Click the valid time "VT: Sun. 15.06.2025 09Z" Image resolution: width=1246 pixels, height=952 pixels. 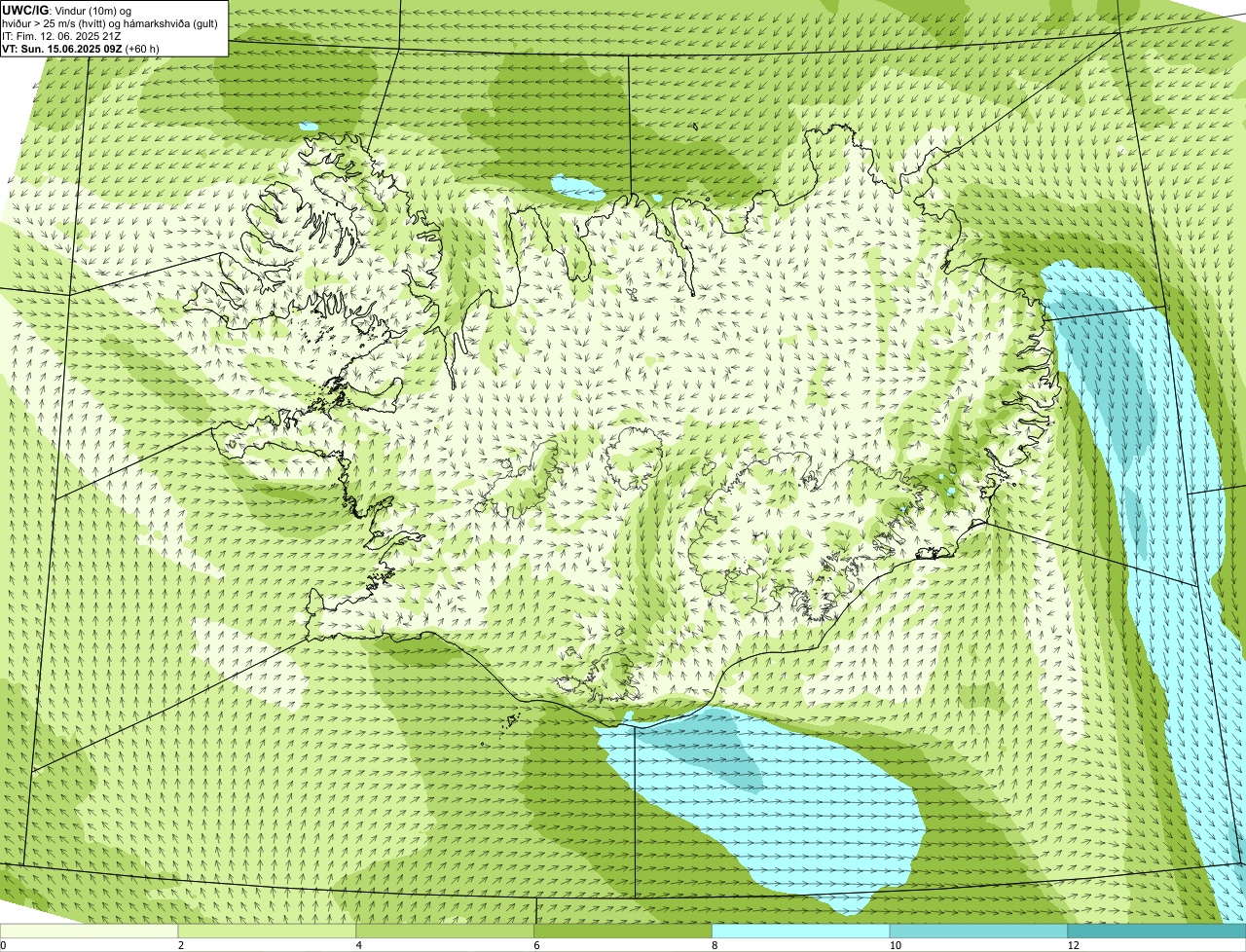[62, 48]
